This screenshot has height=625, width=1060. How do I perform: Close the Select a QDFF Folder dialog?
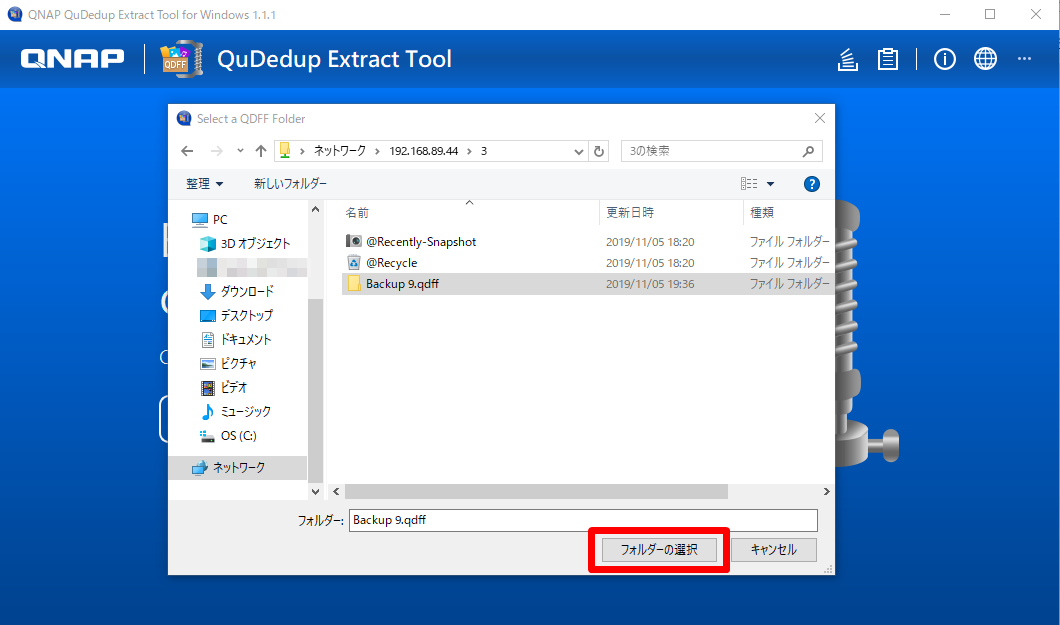coord(820,118)
